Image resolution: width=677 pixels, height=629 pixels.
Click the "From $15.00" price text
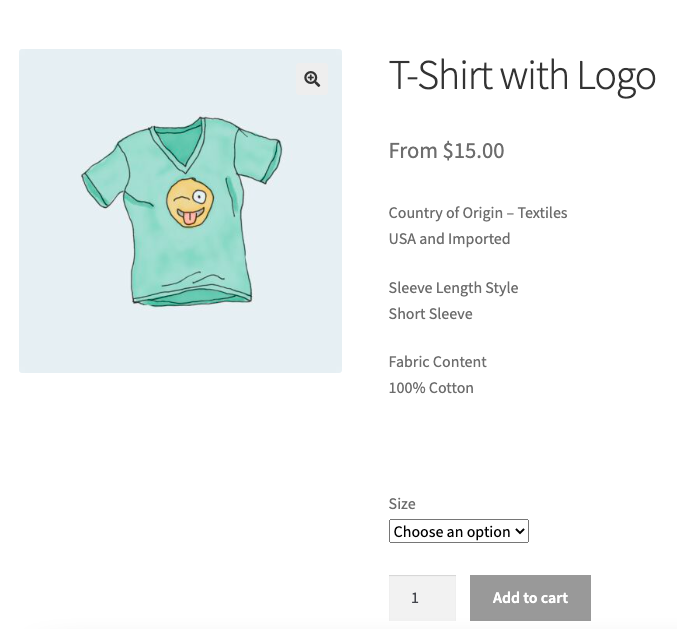[x=446, y=151]
